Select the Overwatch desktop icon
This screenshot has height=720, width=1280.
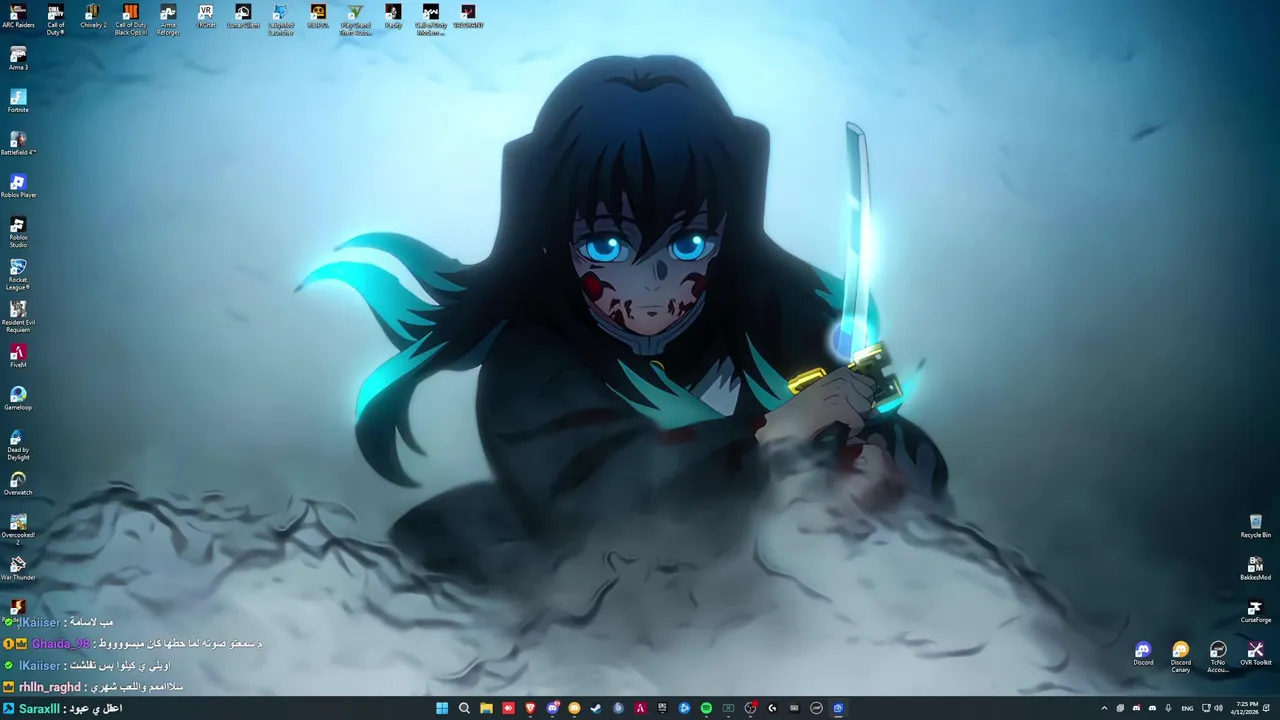[18, 483]
